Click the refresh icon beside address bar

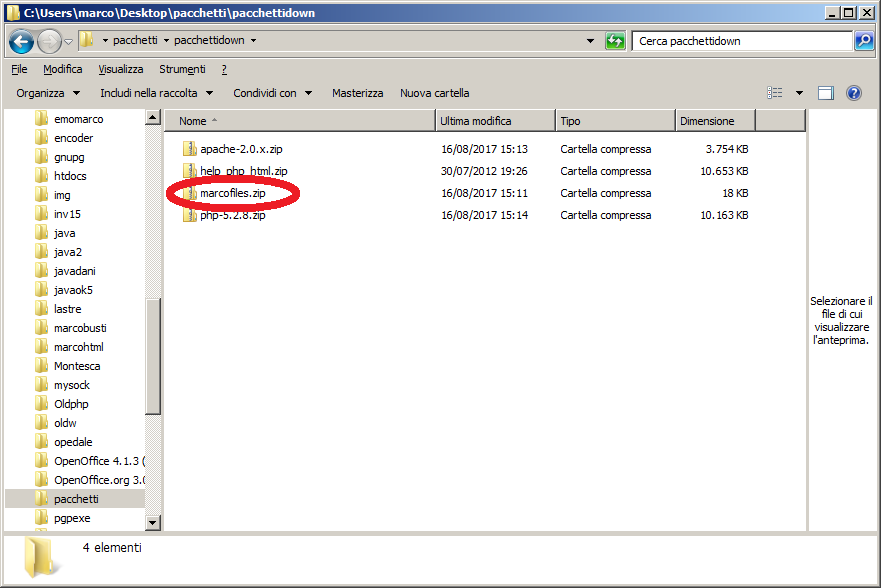click(616, 41)
